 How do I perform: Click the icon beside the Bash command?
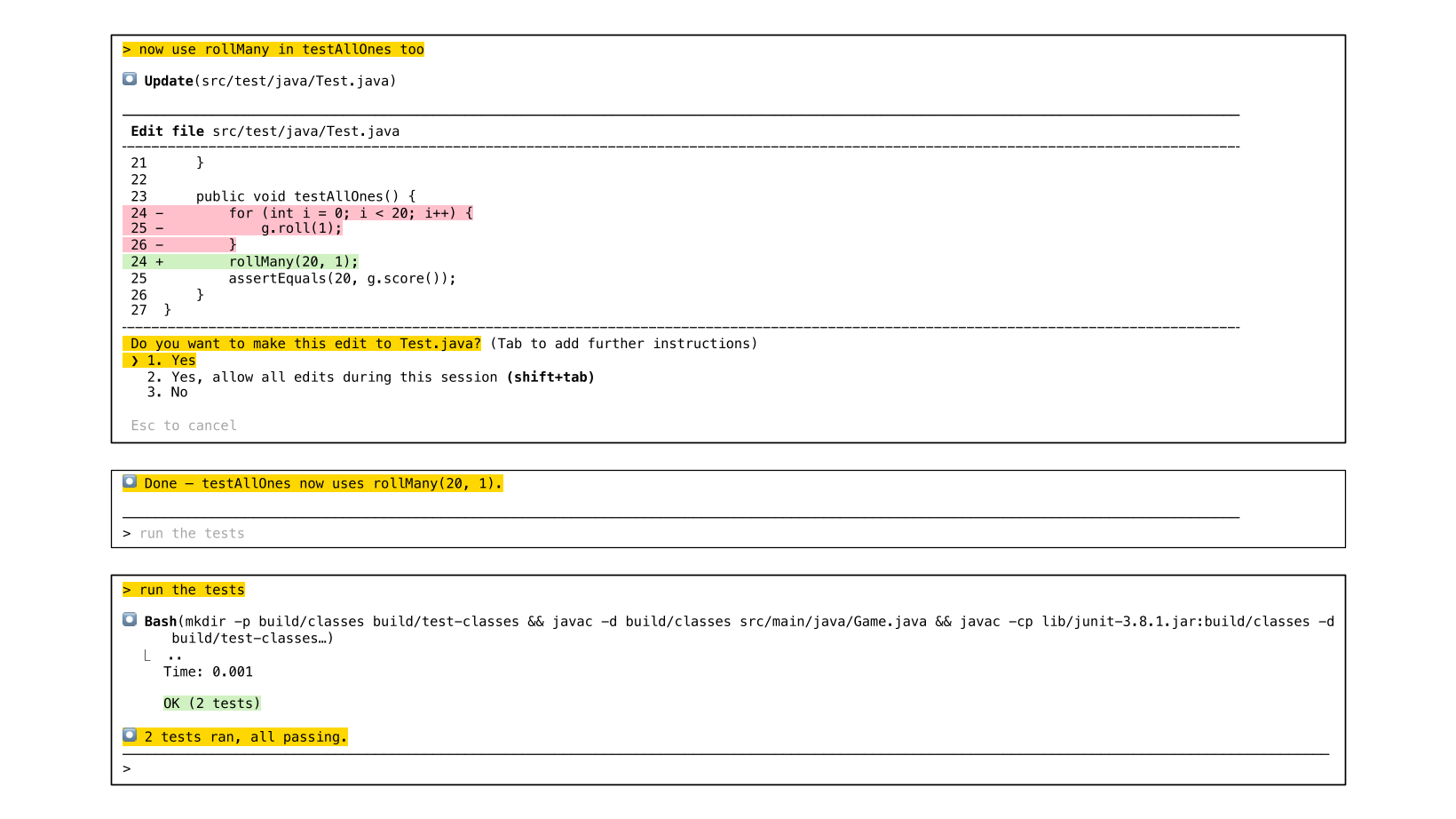click(130, 620)
